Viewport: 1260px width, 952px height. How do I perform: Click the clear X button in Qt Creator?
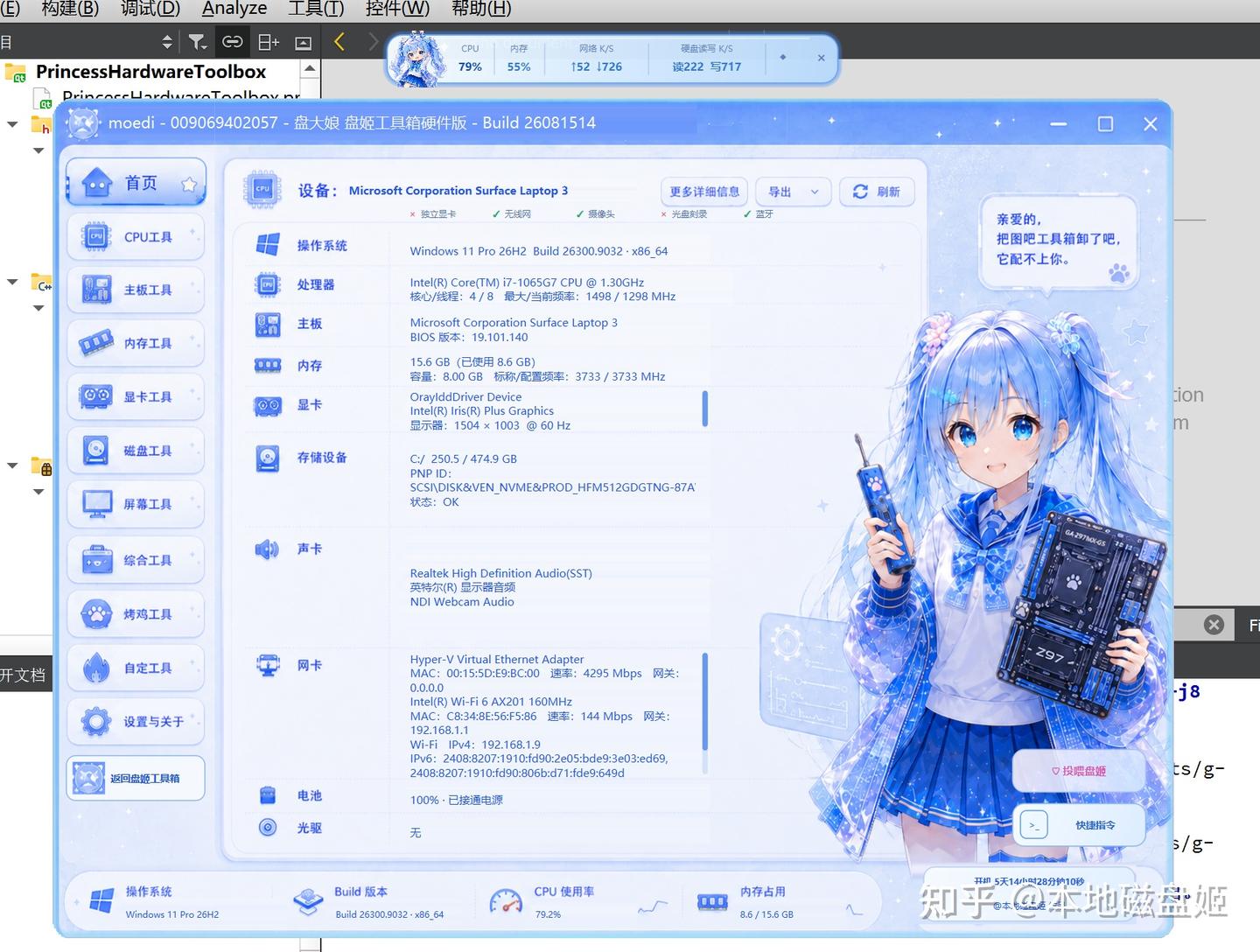[x=1214, y=625]
